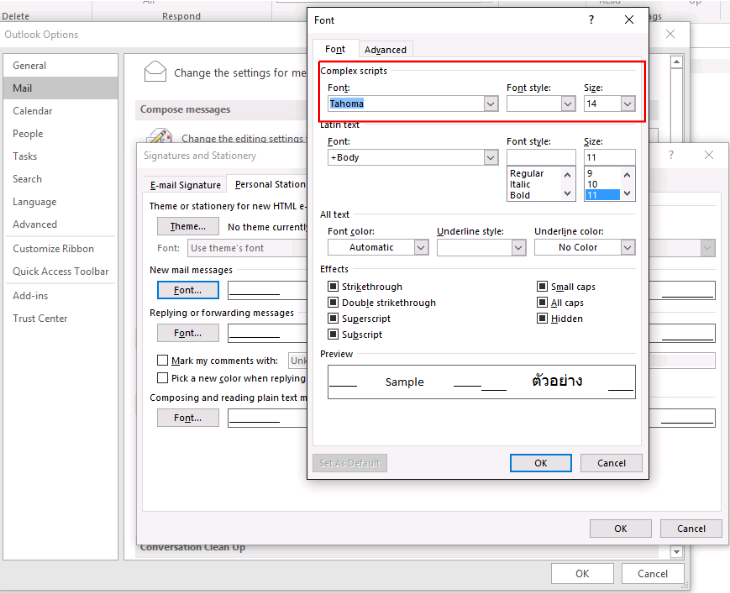Click the envelope icon in Mail settings

click(x=155, y=72)
